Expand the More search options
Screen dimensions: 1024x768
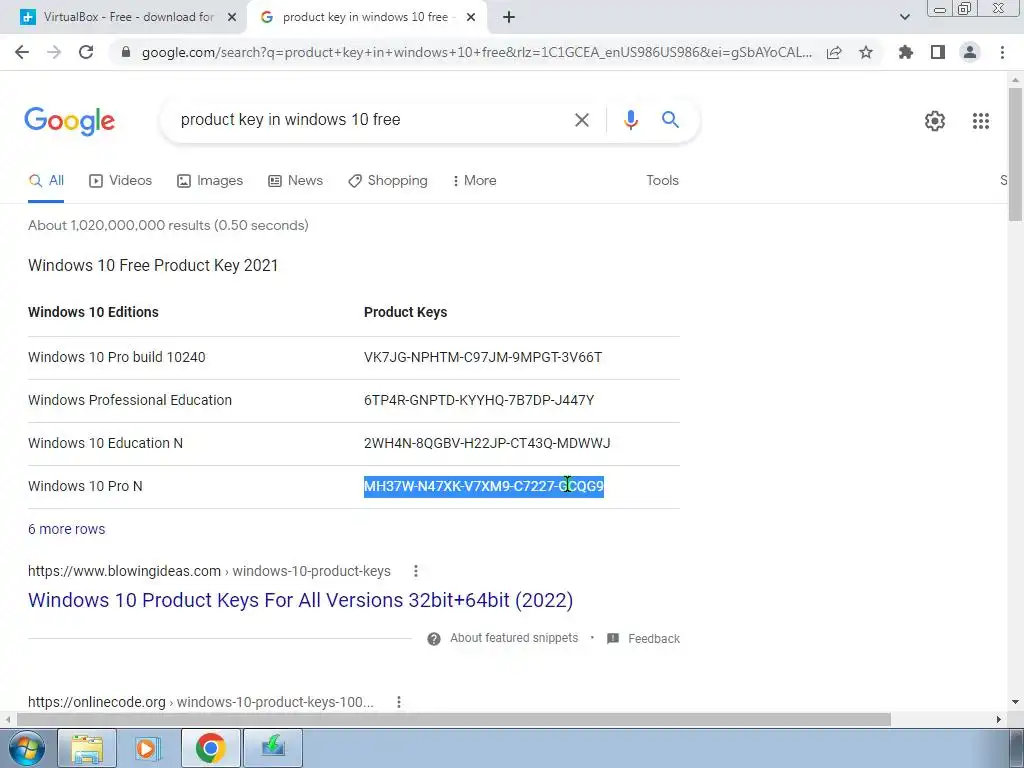(474, 181)
